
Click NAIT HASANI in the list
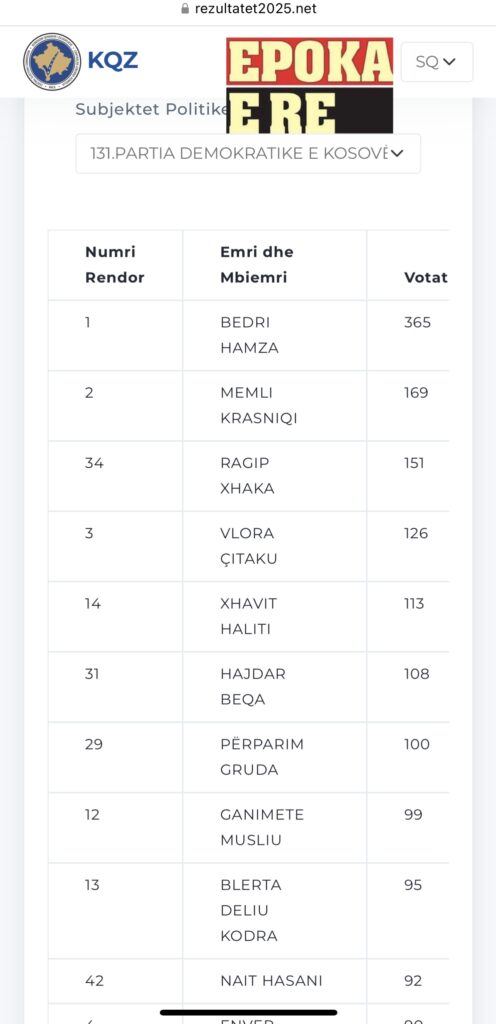click(x=271, y=980)
